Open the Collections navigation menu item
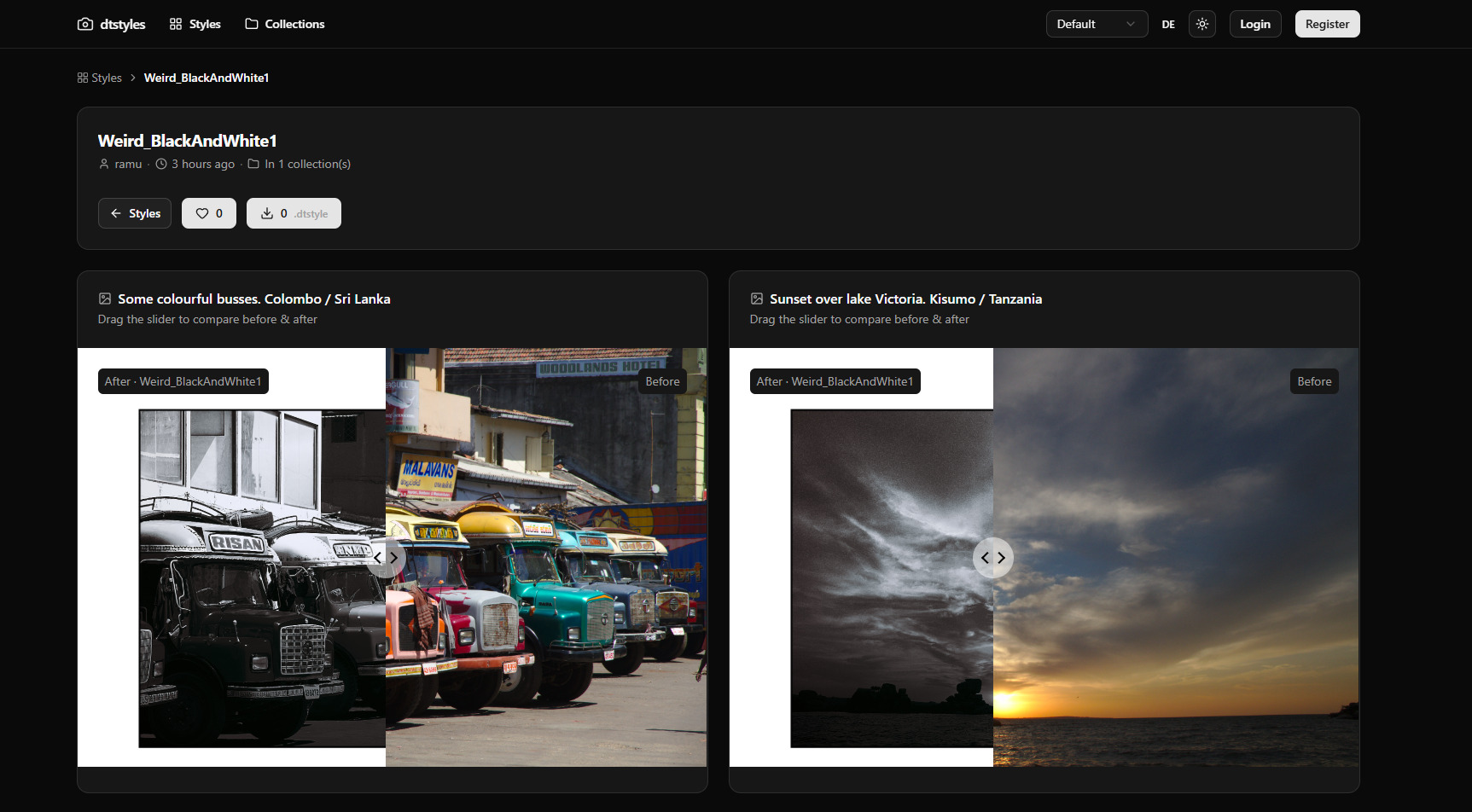 tap(285, 24)
